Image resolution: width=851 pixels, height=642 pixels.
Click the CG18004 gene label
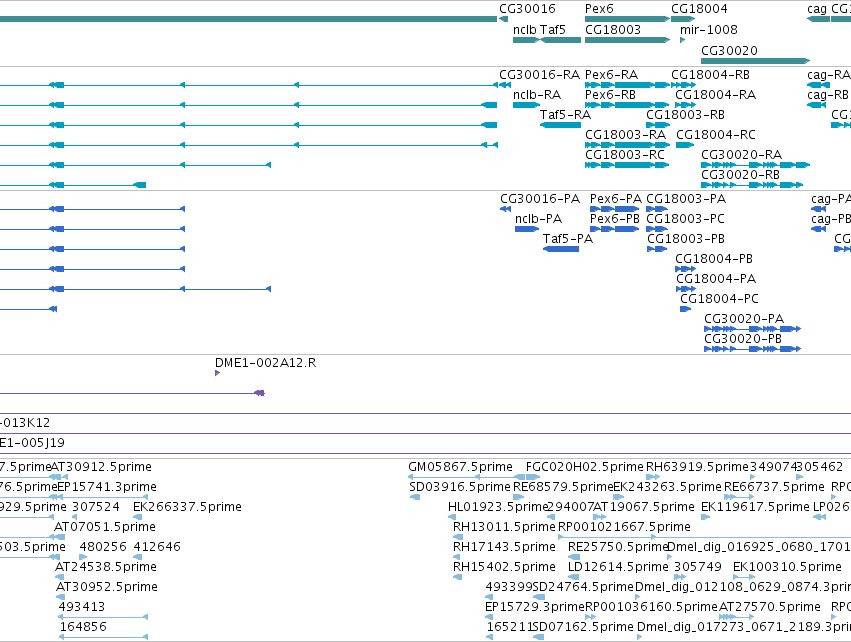(x=699, y=9)
